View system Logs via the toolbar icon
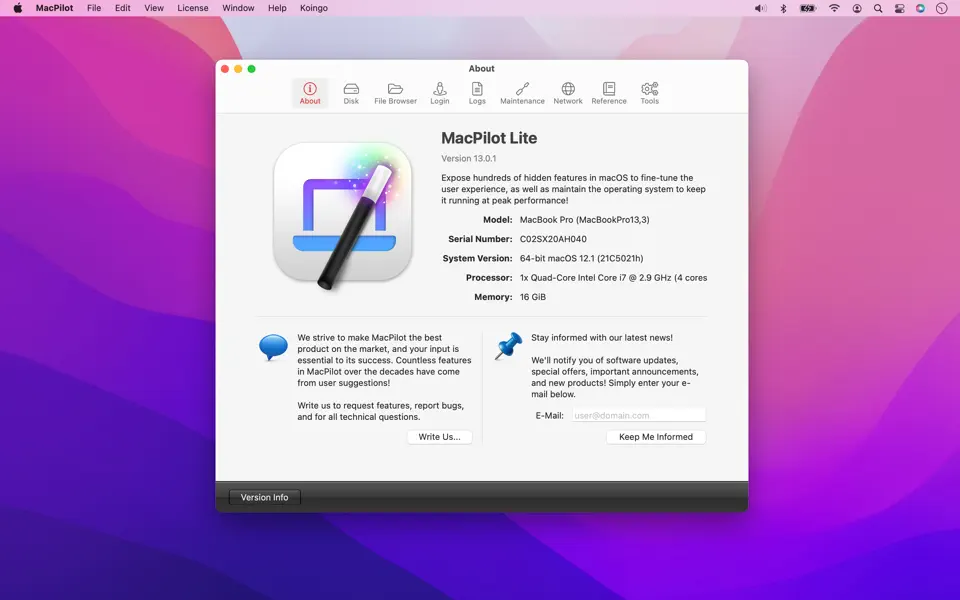Viewport: 960px width, 600px height. pyautogui.click(x=477, y=92)
